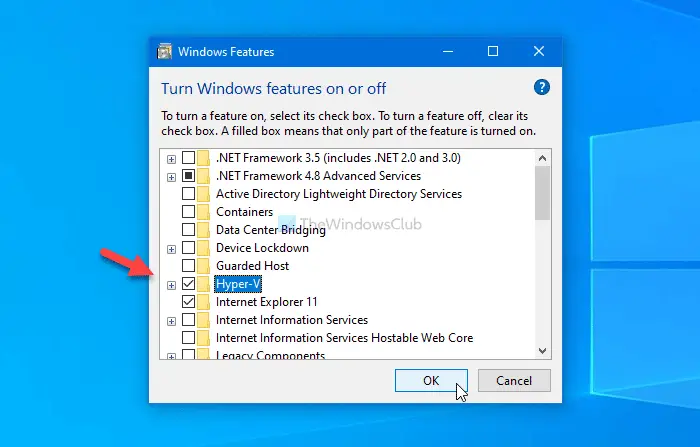This screenshot has width=700, height=447.
Task: Select Active Directory Lightweight Directory Services label
Action: (339, 194)
